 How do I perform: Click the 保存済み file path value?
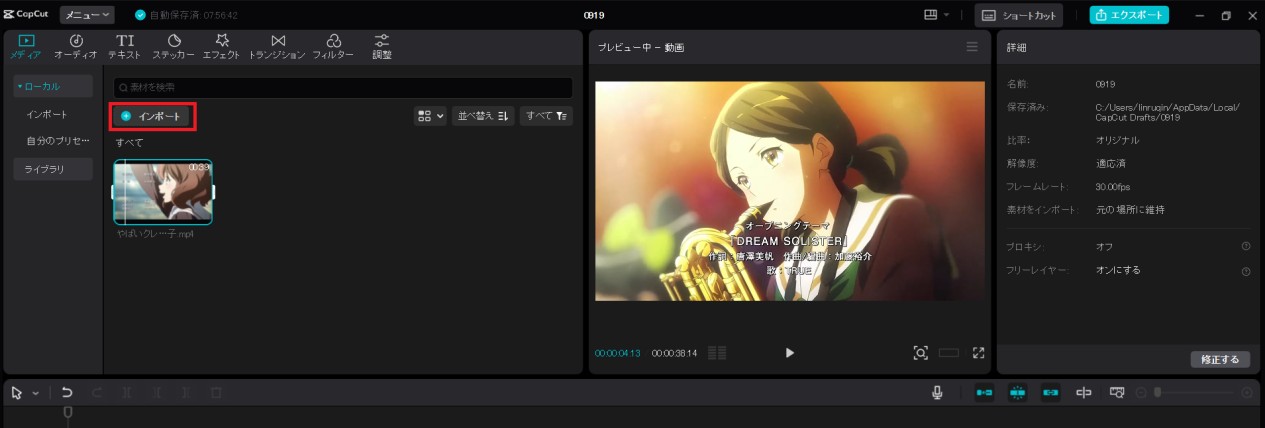tap(1167, 111)
